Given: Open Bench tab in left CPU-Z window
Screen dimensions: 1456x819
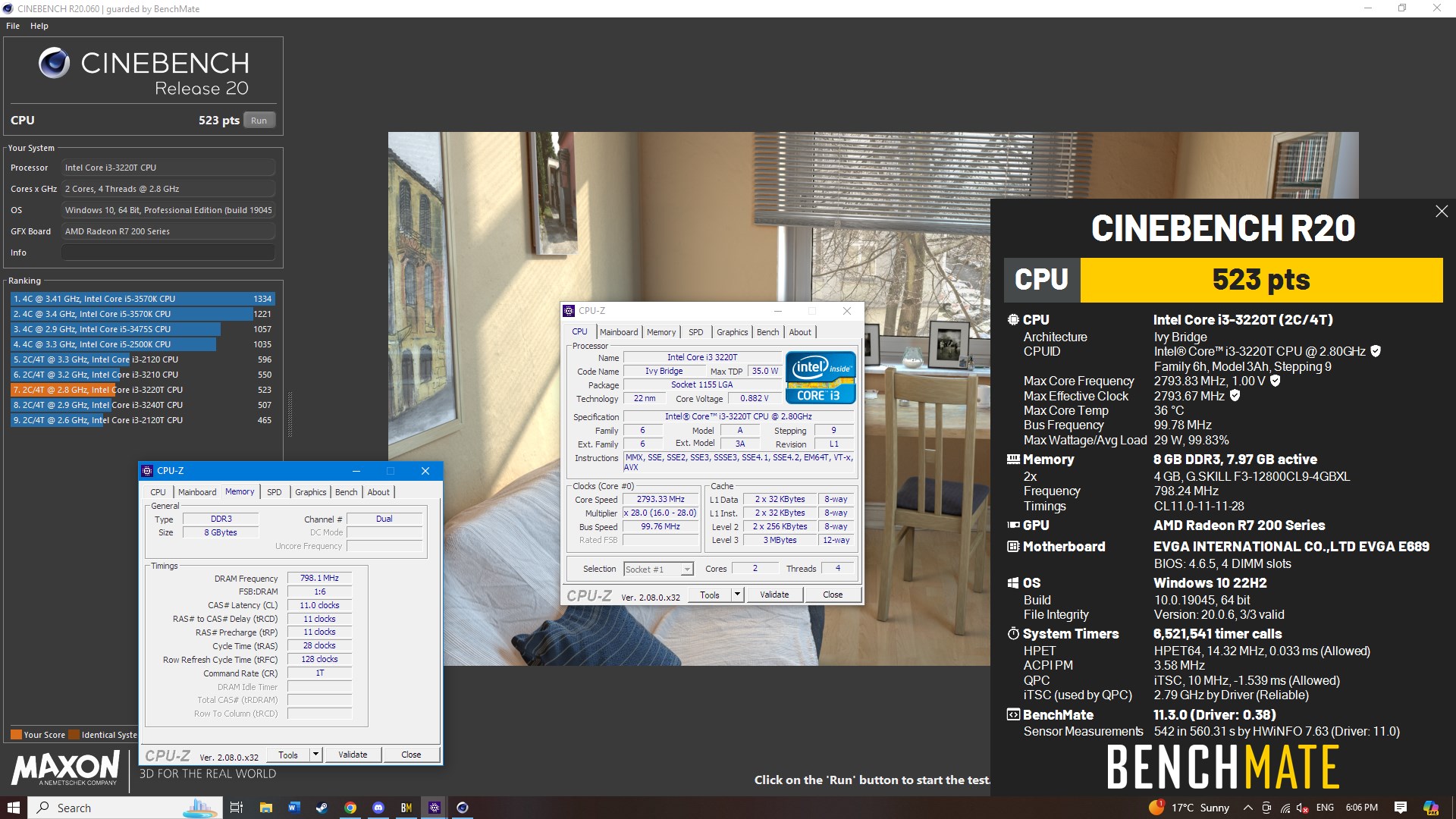Looking at the screenshot, I should (x=346, y=492).
